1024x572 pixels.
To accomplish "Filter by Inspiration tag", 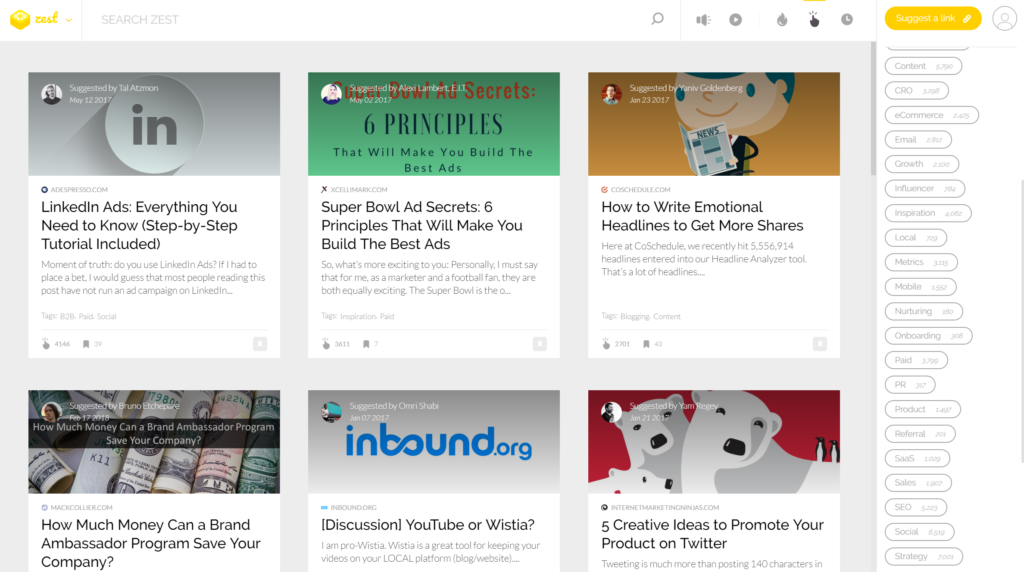I will pyautogui.click(x=927, y=213).
